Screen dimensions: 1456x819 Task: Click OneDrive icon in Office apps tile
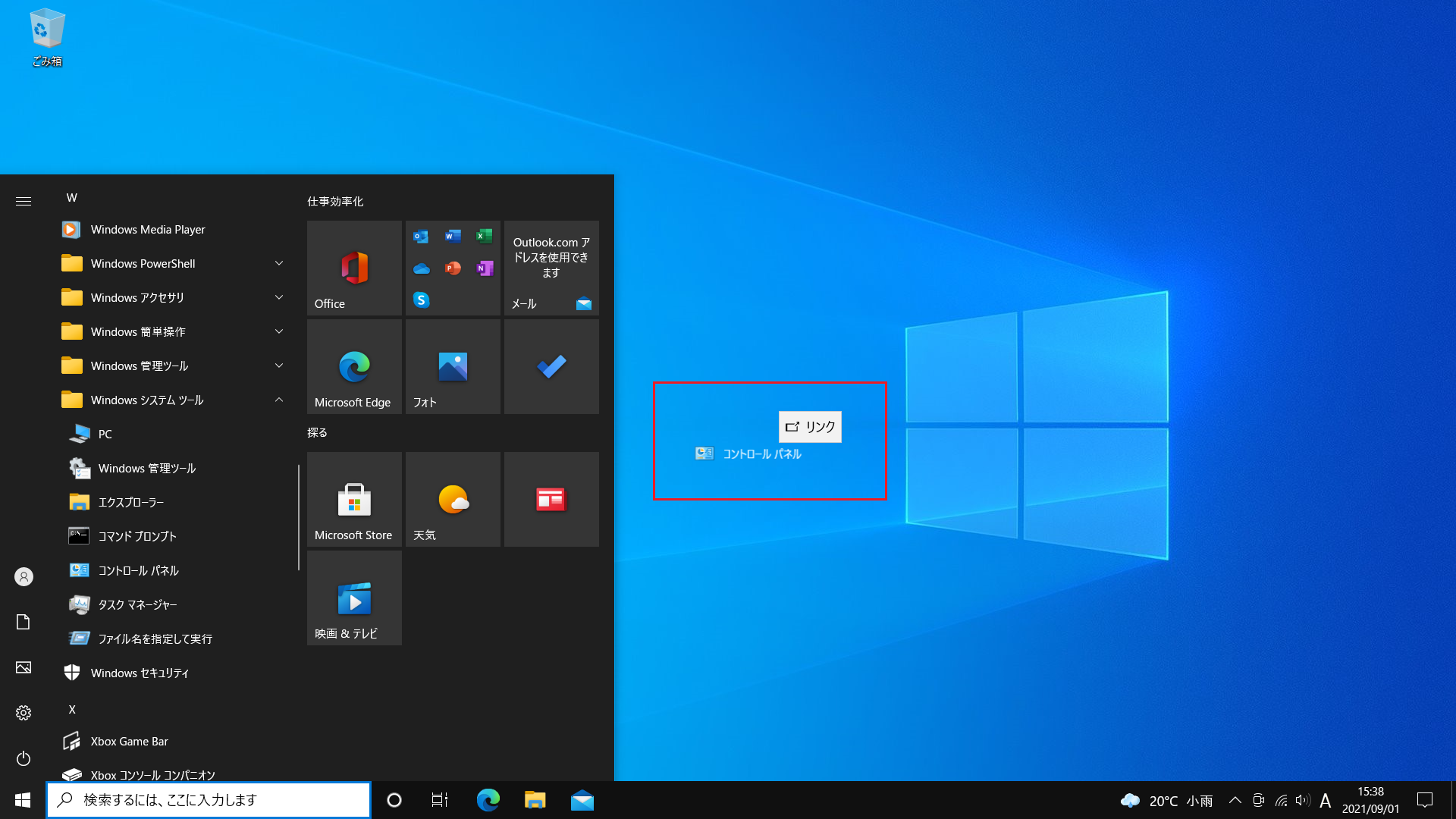click(x=422, y=268)
